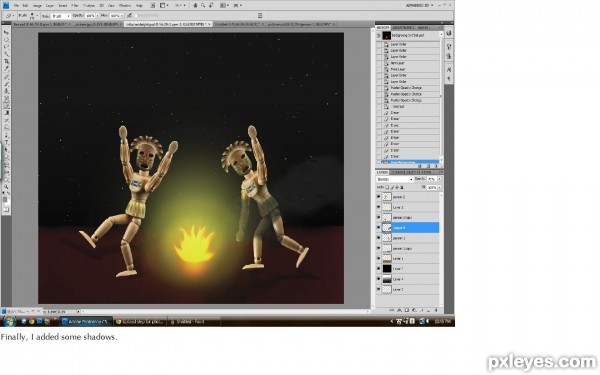The height and width of the screenshot is (375, 600).
Task: Hide the black-thumbnail layer
Action: tap(378, 269)
